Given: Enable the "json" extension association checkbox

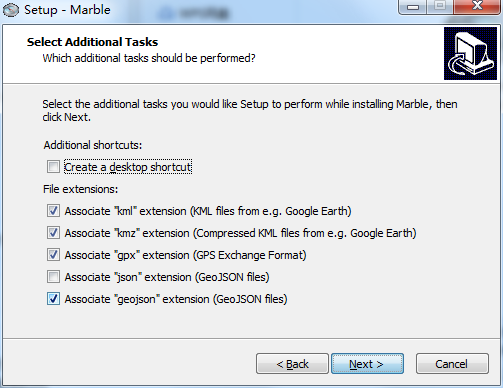Looking at the screenshot, I should point(53,277).
